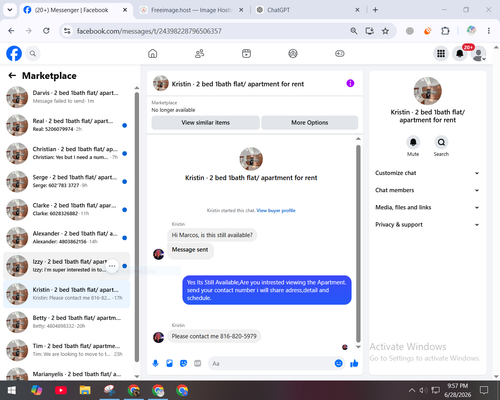500x400 pixels.
Task: Click the taskbar volume icon
Action: tap(423, 390)
